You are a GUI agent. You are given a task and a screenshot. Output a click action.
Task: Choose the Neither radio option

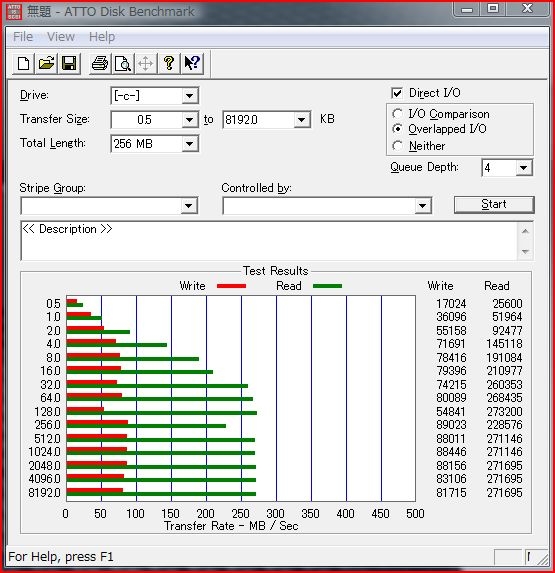(x=398, y=146)
